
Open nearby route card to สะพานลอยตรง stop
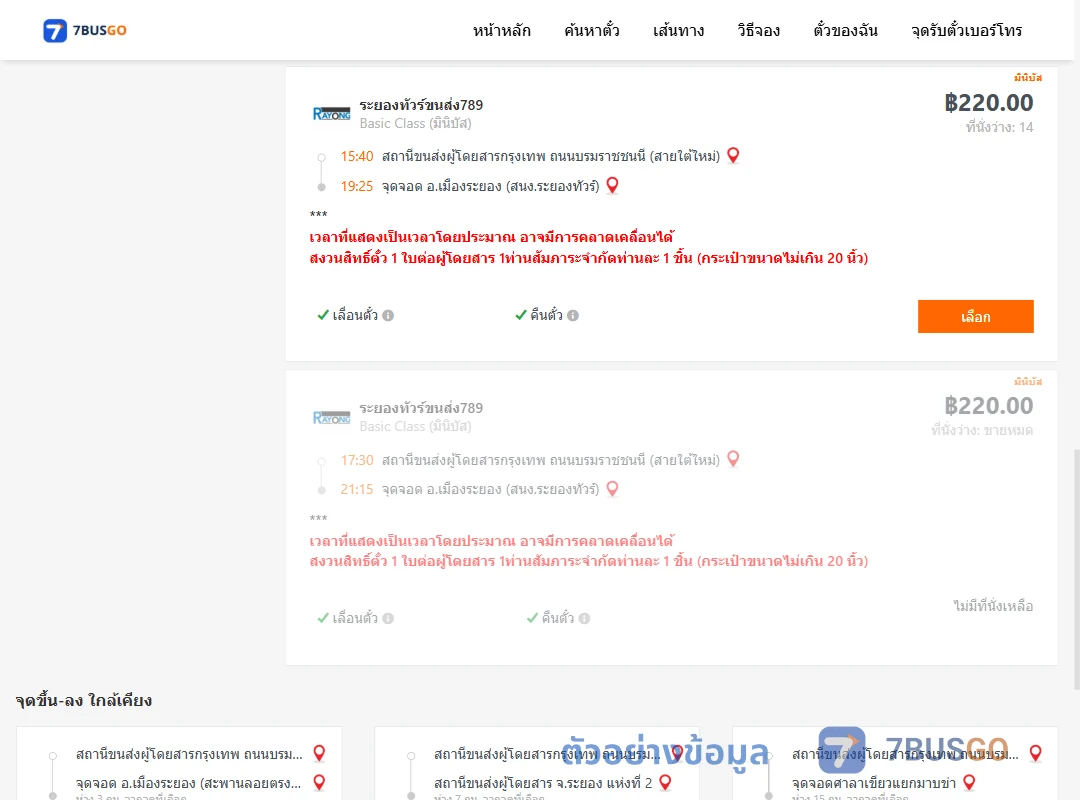pos(179,763)
